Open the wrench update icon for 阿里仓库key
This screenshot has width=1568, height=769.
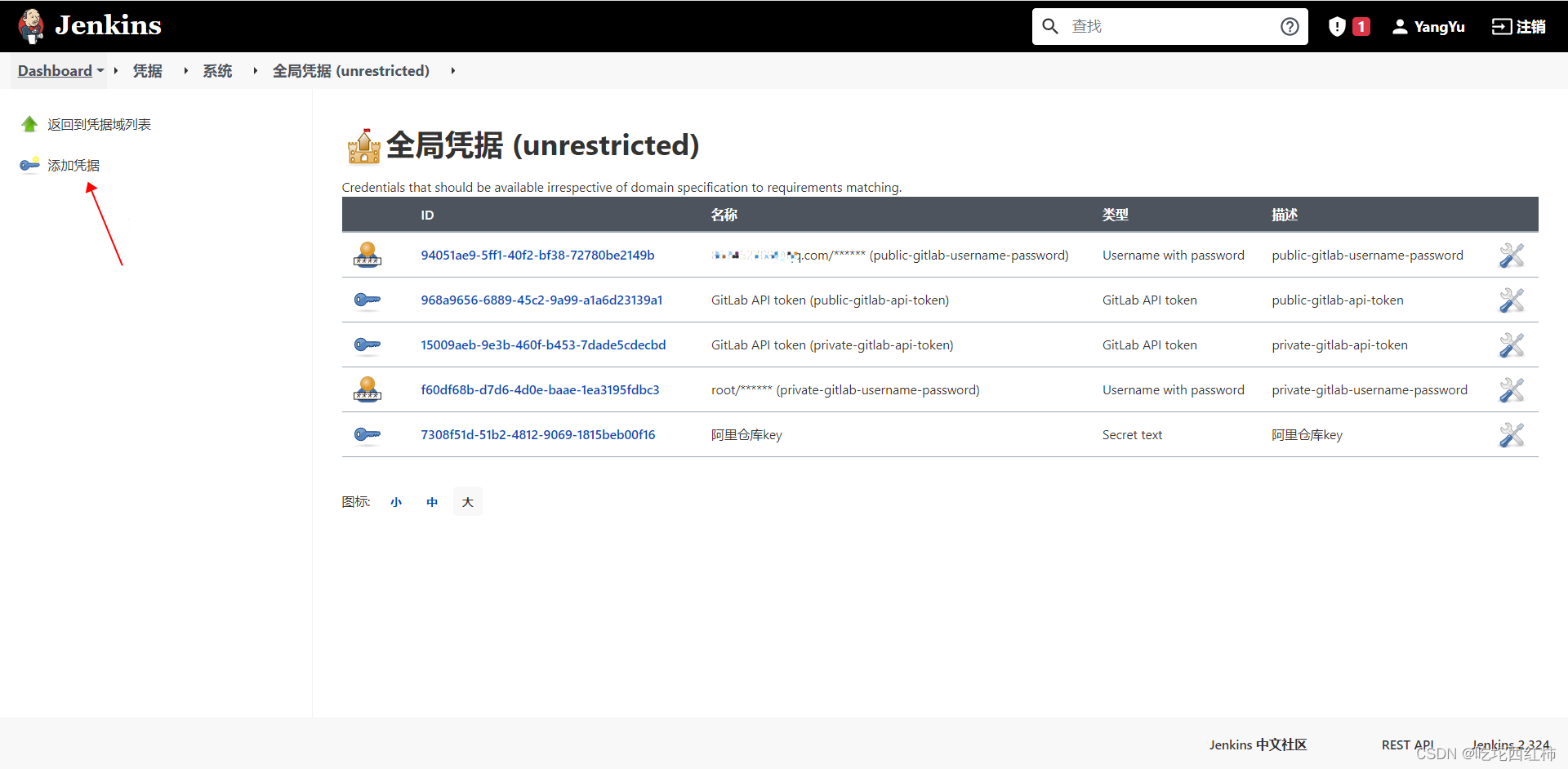pos(1512,434)
